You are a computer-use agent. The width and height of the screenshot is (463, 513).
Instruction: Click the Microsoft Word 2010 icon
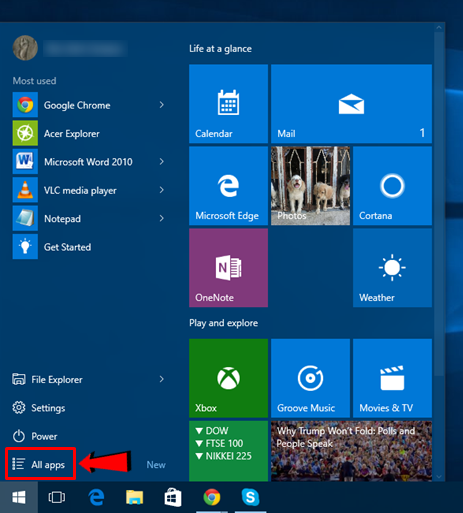click(x=25, y=162)
